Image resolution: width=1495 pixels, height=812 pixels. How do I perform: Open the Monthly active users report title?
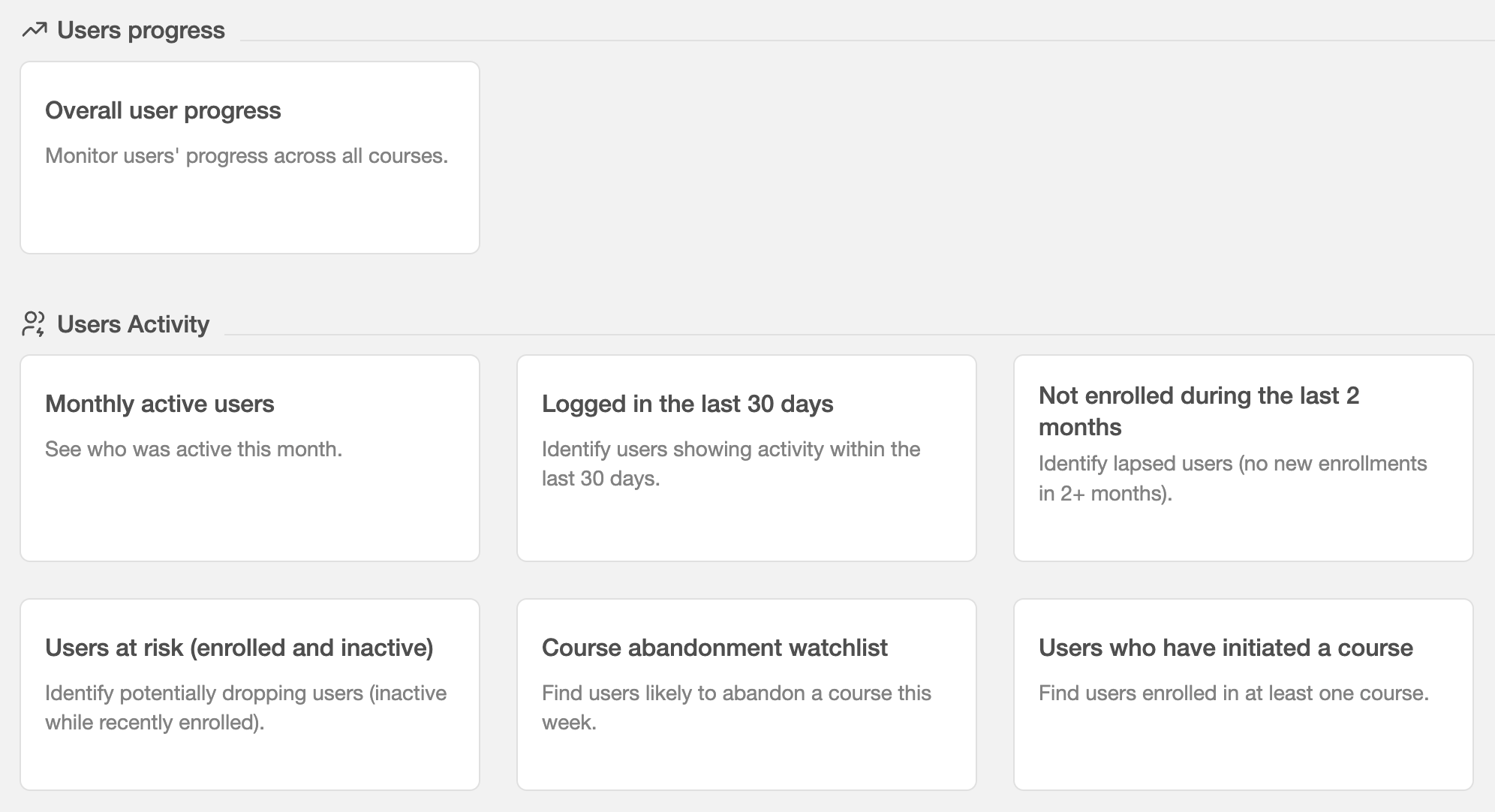160,404
